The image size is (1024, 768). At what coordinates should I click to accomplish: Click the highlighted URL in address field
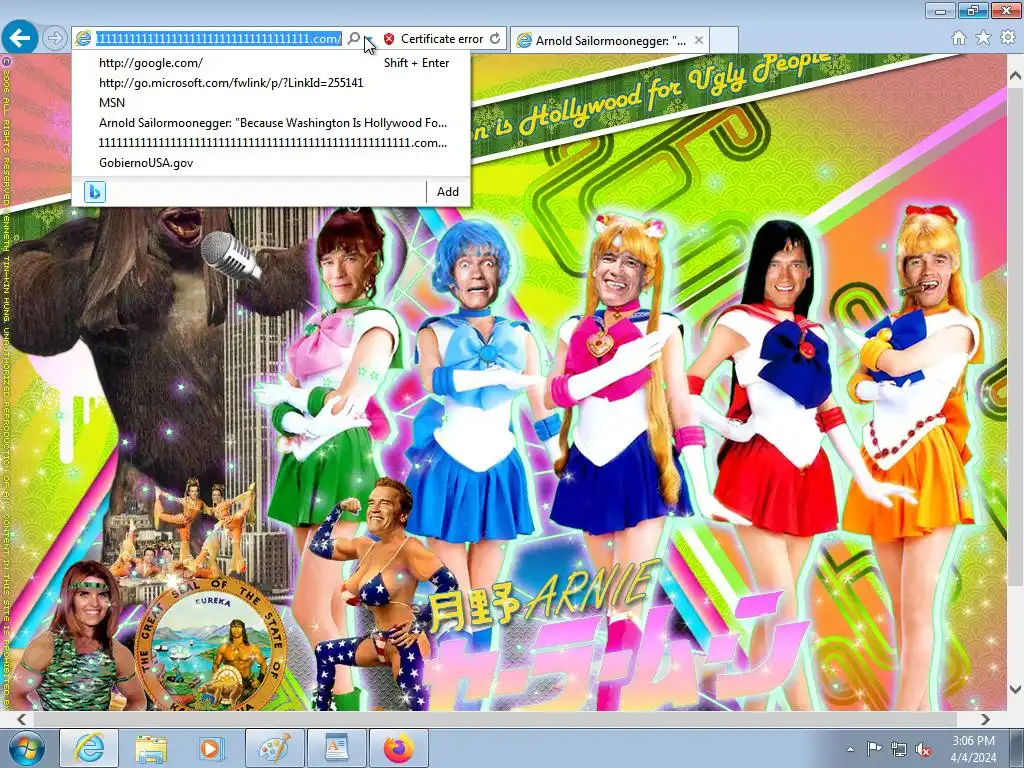219,39
